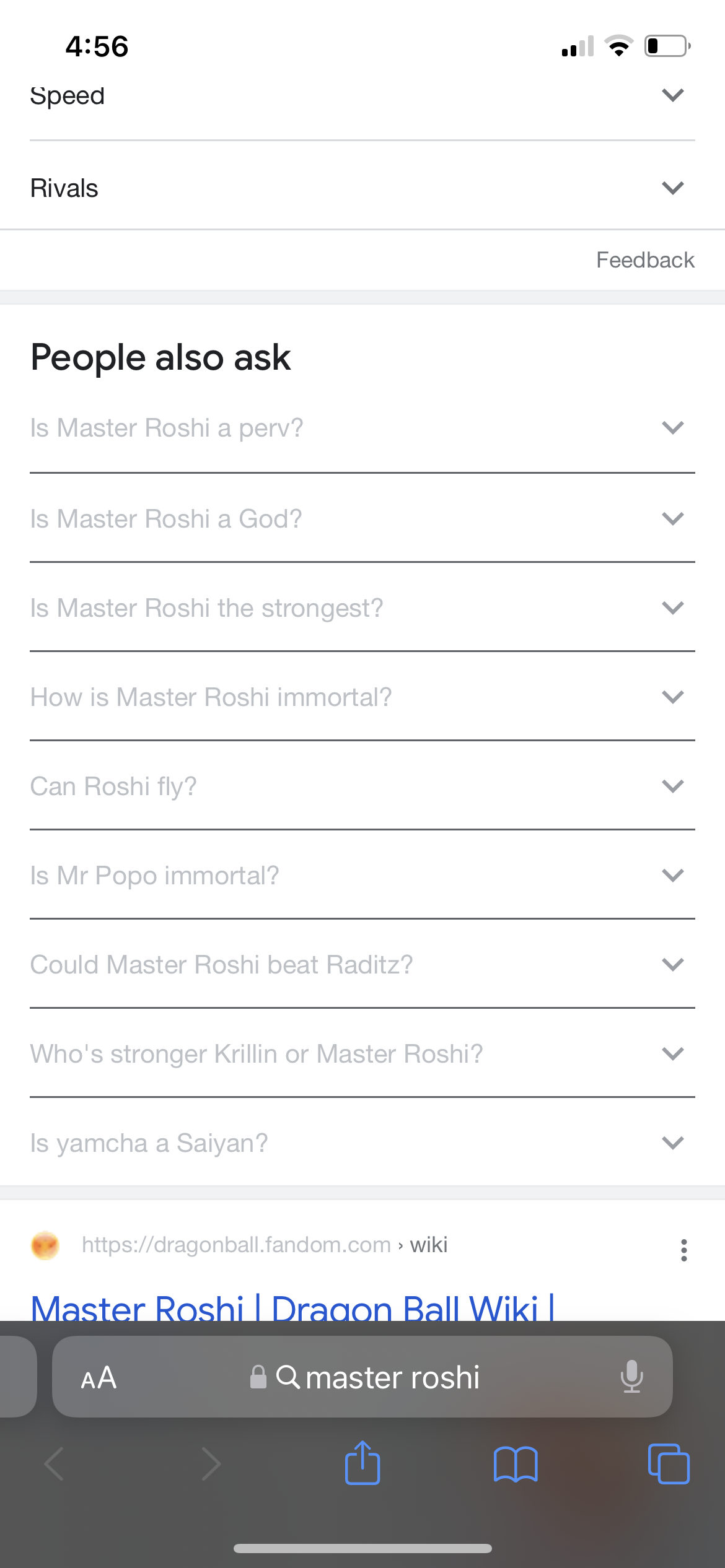The width and height of the screenshot is (725, 1568).
Task: Tap the dragonball.fandom.com site favicon
Action: coord(45,1245)
